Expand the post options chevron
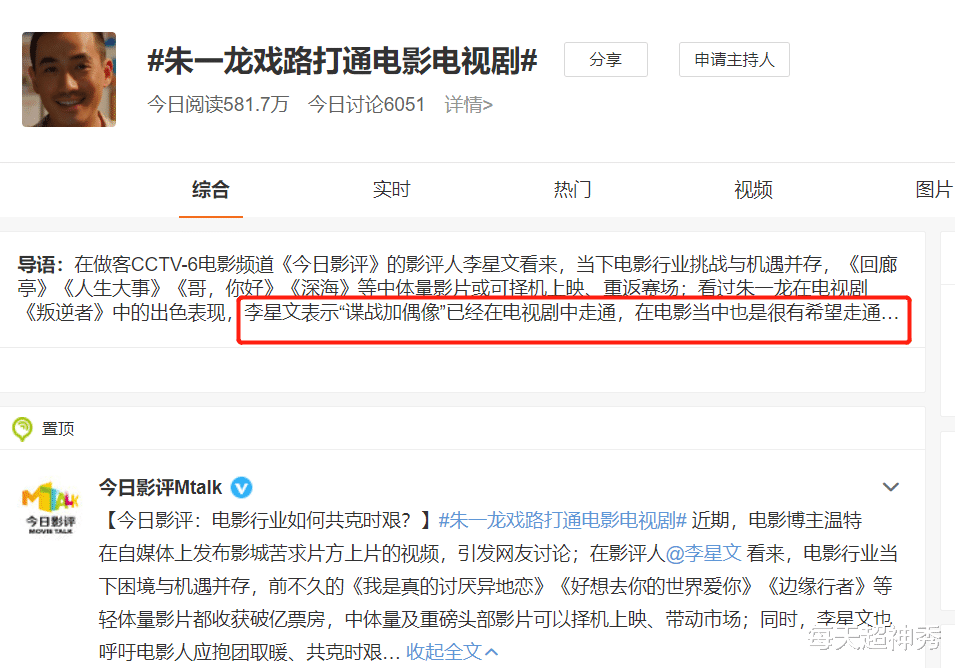 890,487
